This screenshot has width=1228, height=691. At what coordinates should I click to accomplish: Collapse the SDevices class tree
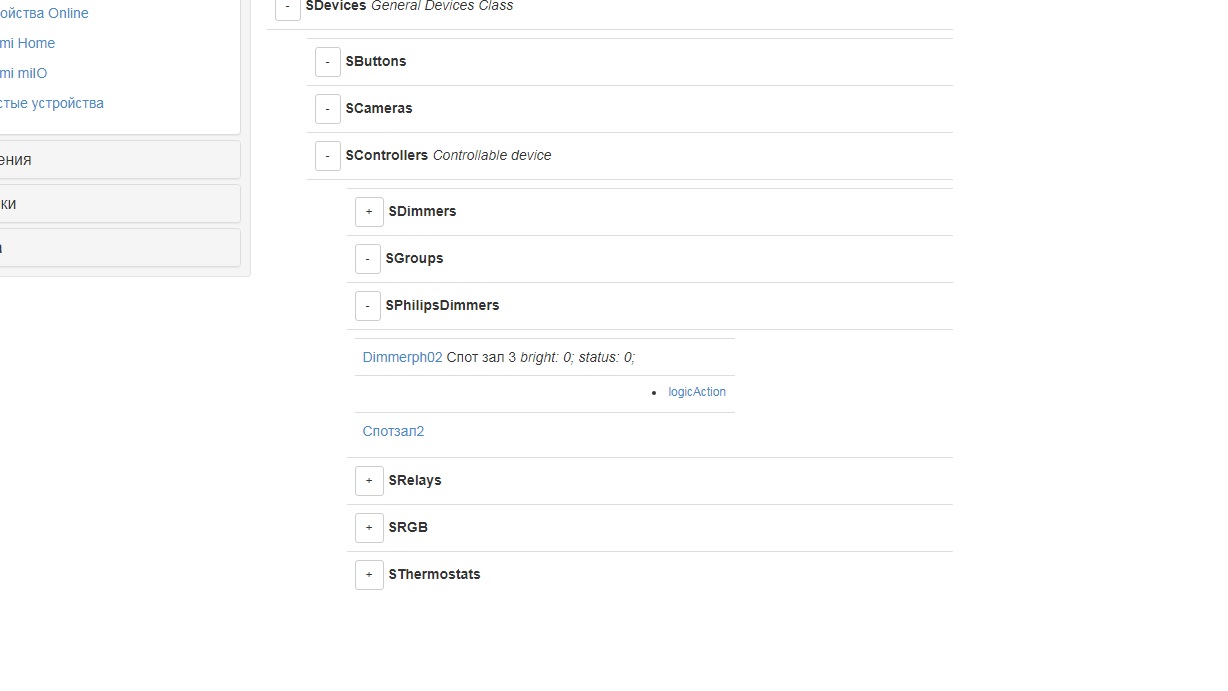click(x=288, y=7)
